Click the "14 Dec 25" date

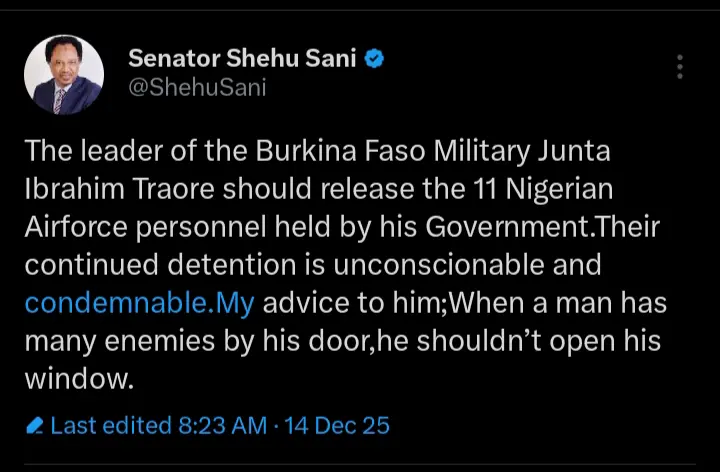pyautogui.click(x=337, y=426)
